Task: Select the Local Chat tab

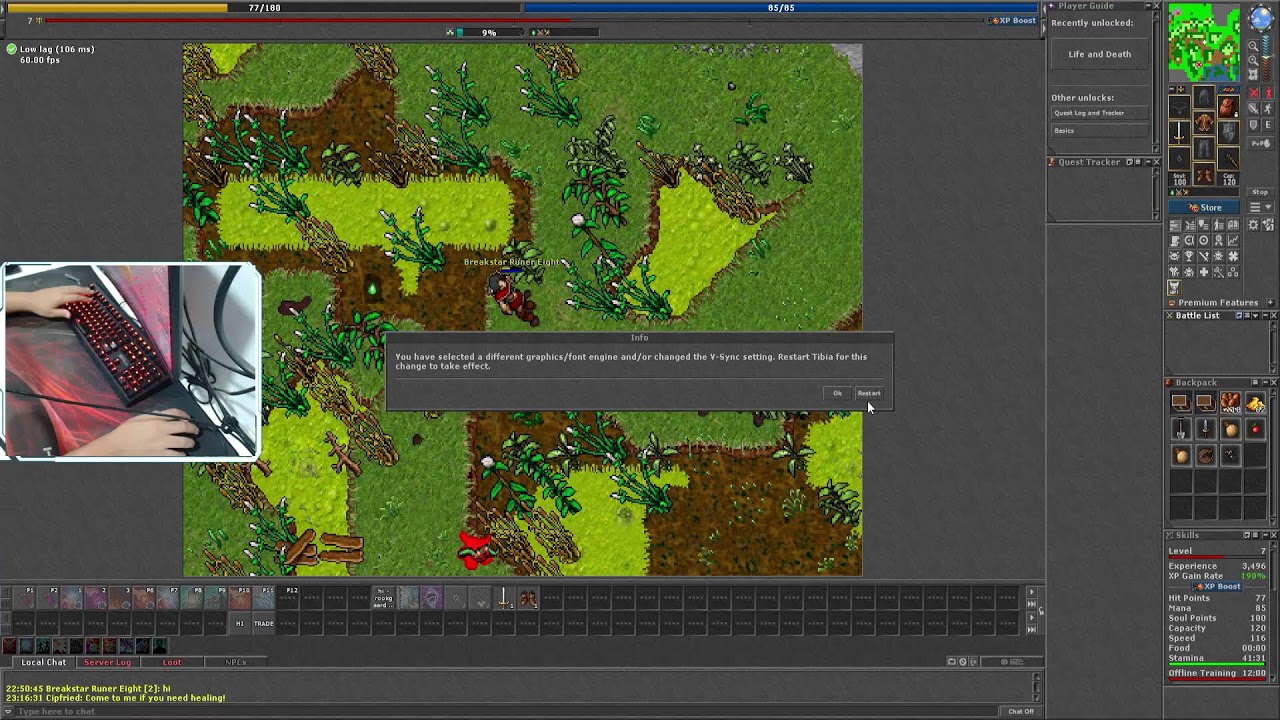Action: pyautogui.click(x=44, y=662)
